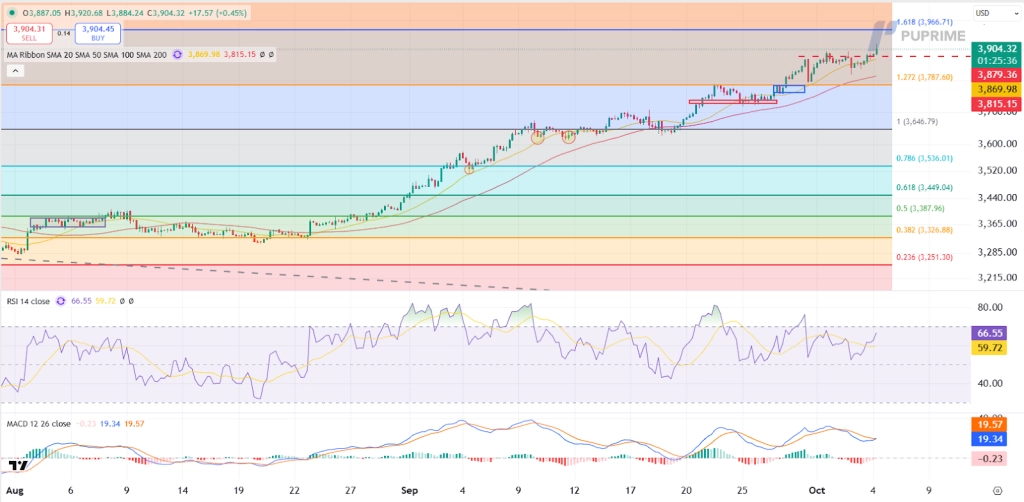
Task: Click the yellow 3,869.98 SMA price label
Action: 995,89
